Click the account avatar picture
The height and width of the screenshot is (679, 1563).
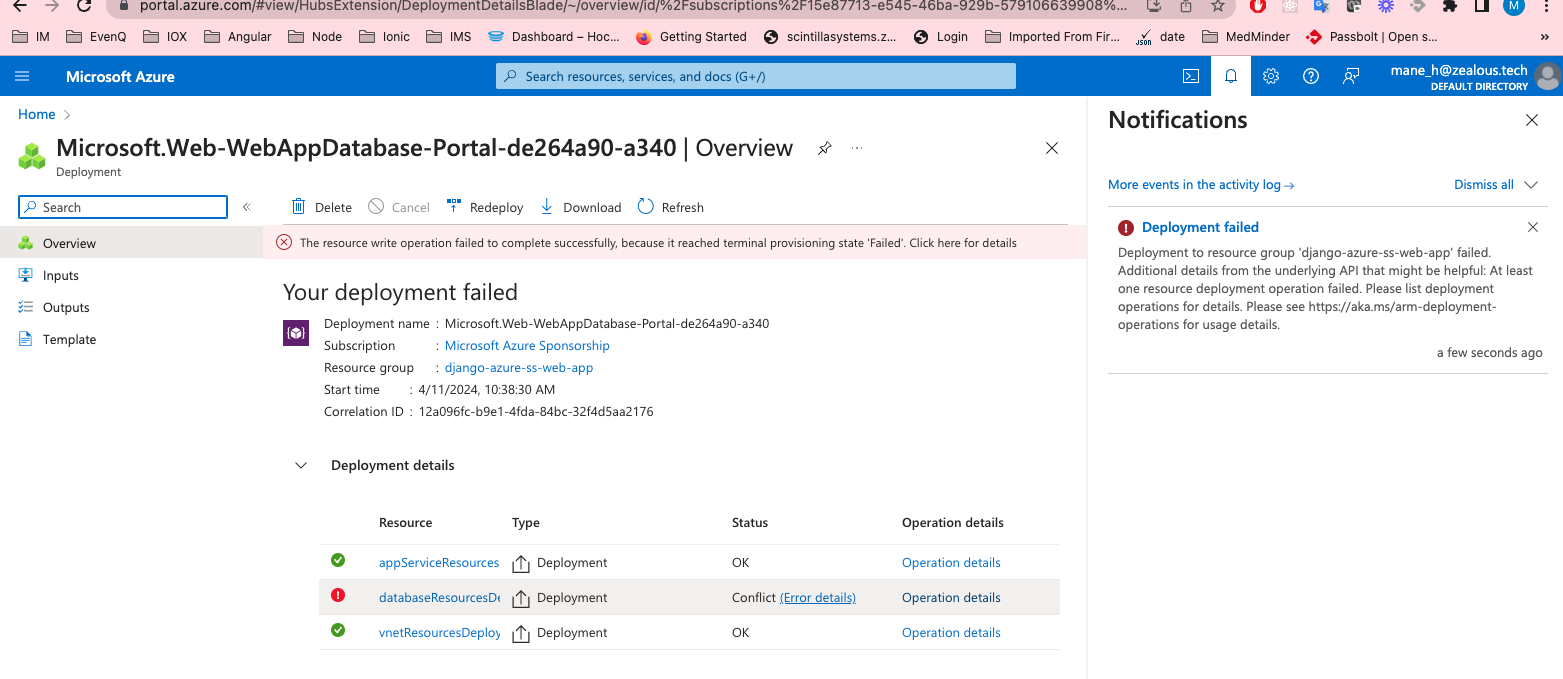[1548, 76]
